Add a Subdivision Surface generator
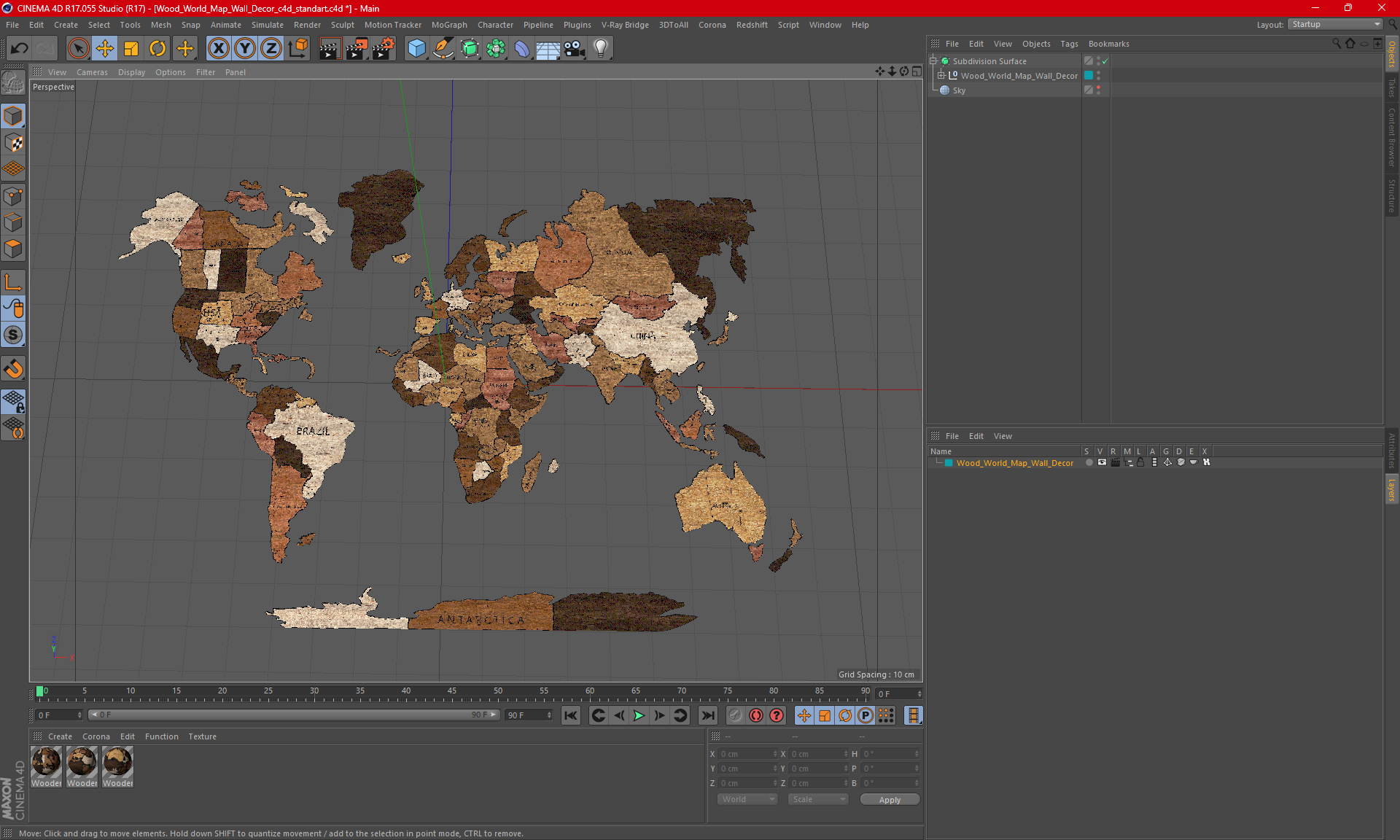 470,49
